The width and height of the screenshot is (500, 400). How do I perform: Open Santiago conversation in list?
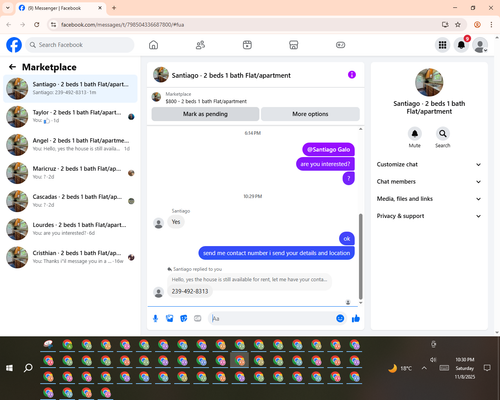70,89
